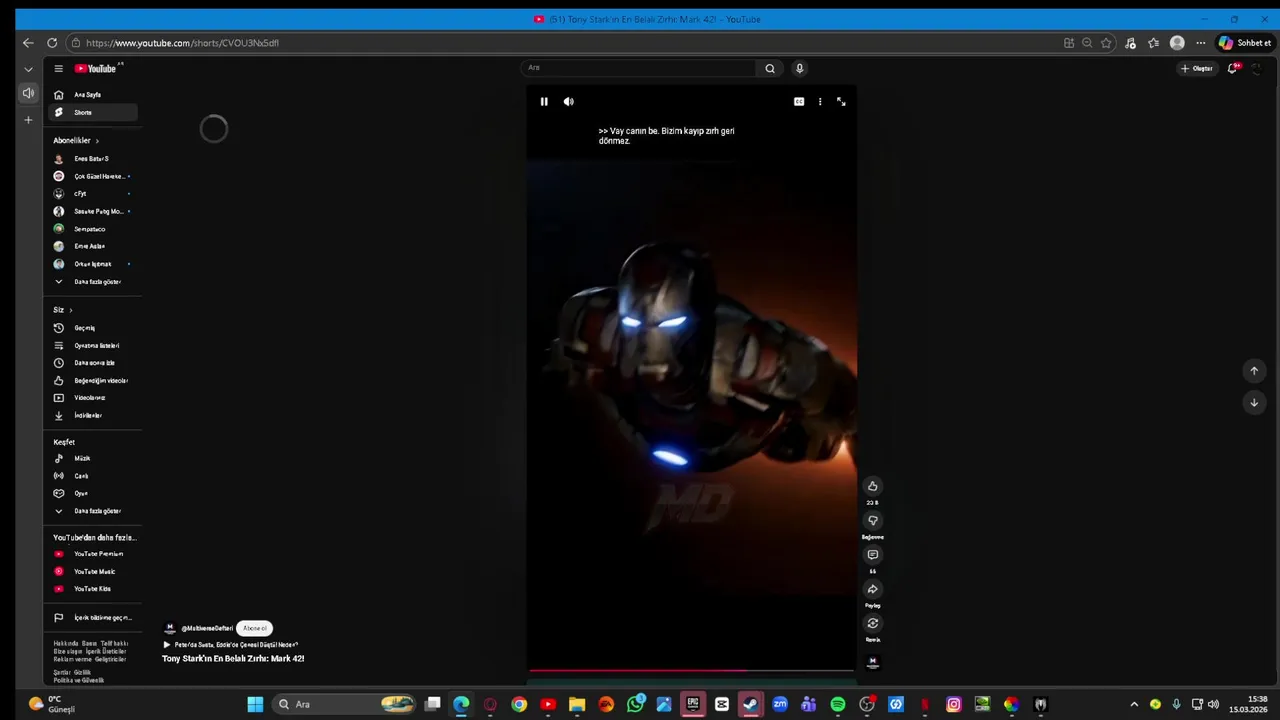Open YouTube Premium link
This screenshot has height=720, width=1280.
(x=93, y=554)
